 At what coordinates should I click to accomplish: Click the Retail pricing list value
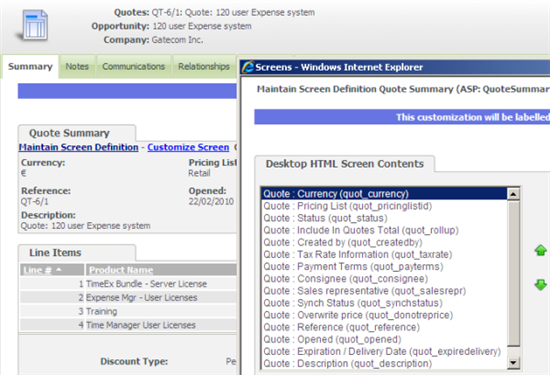click(x=199, y=173)
